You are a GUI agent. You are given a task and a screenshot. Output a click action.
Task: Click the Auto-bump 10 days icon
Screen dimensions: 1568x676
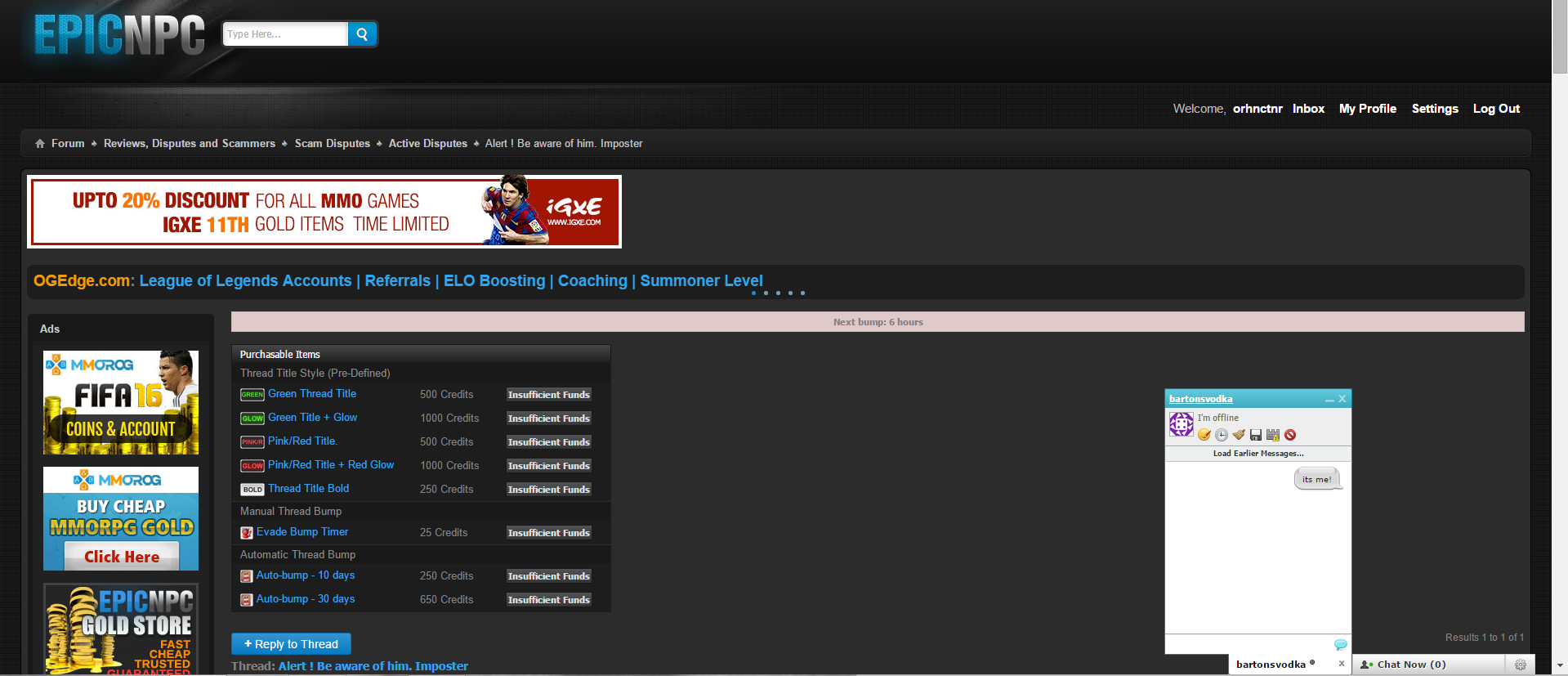coord(247,576)
